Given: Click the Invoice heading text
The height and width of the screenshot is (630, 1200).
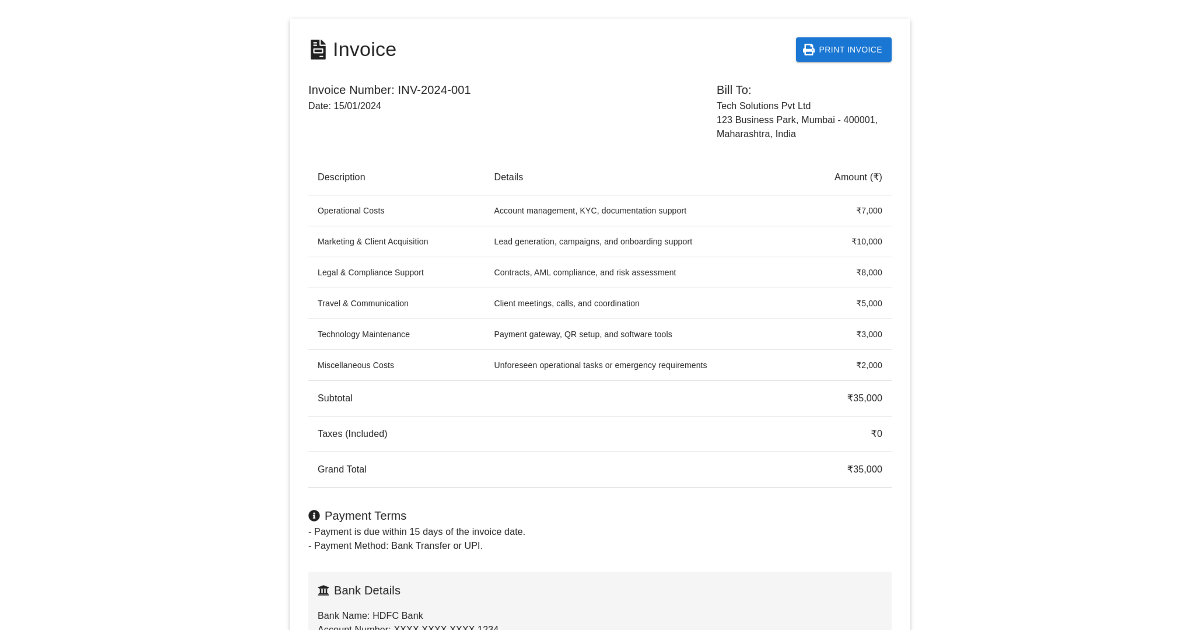Looking at the screenshot, I should (364, 50).
